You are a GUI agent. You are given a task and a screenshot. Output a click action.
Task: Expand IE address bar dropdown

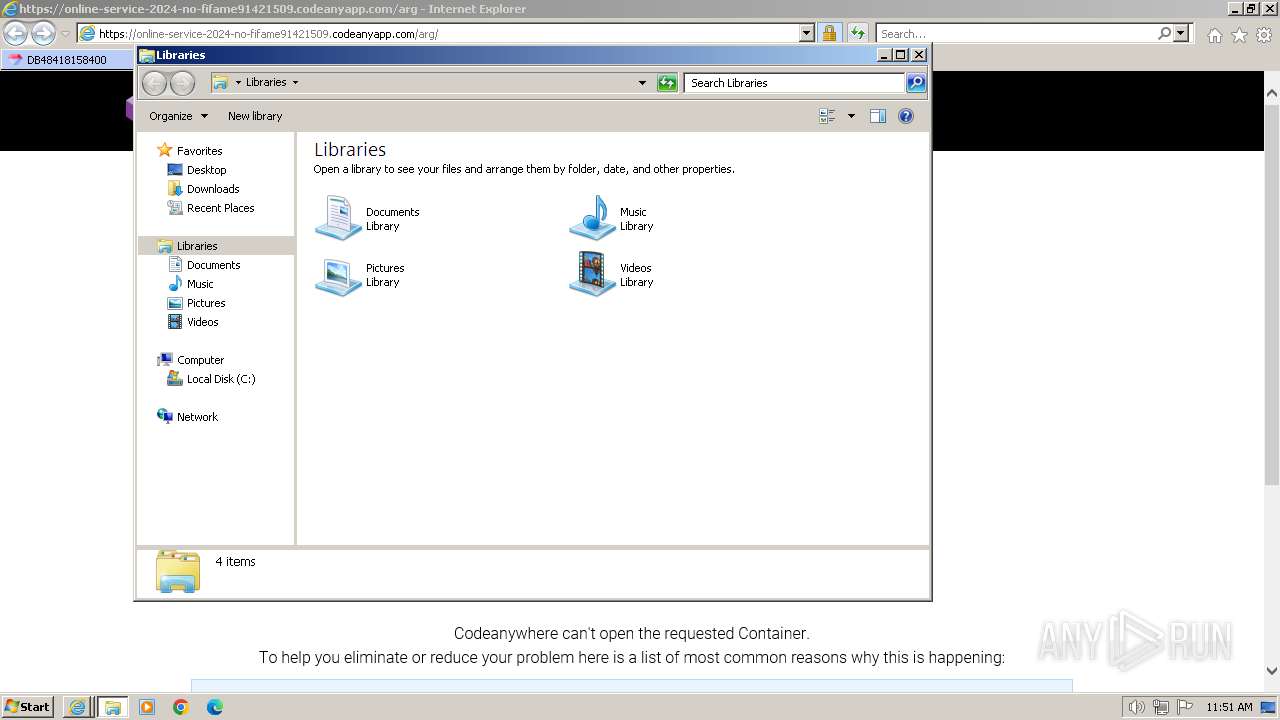807,33
